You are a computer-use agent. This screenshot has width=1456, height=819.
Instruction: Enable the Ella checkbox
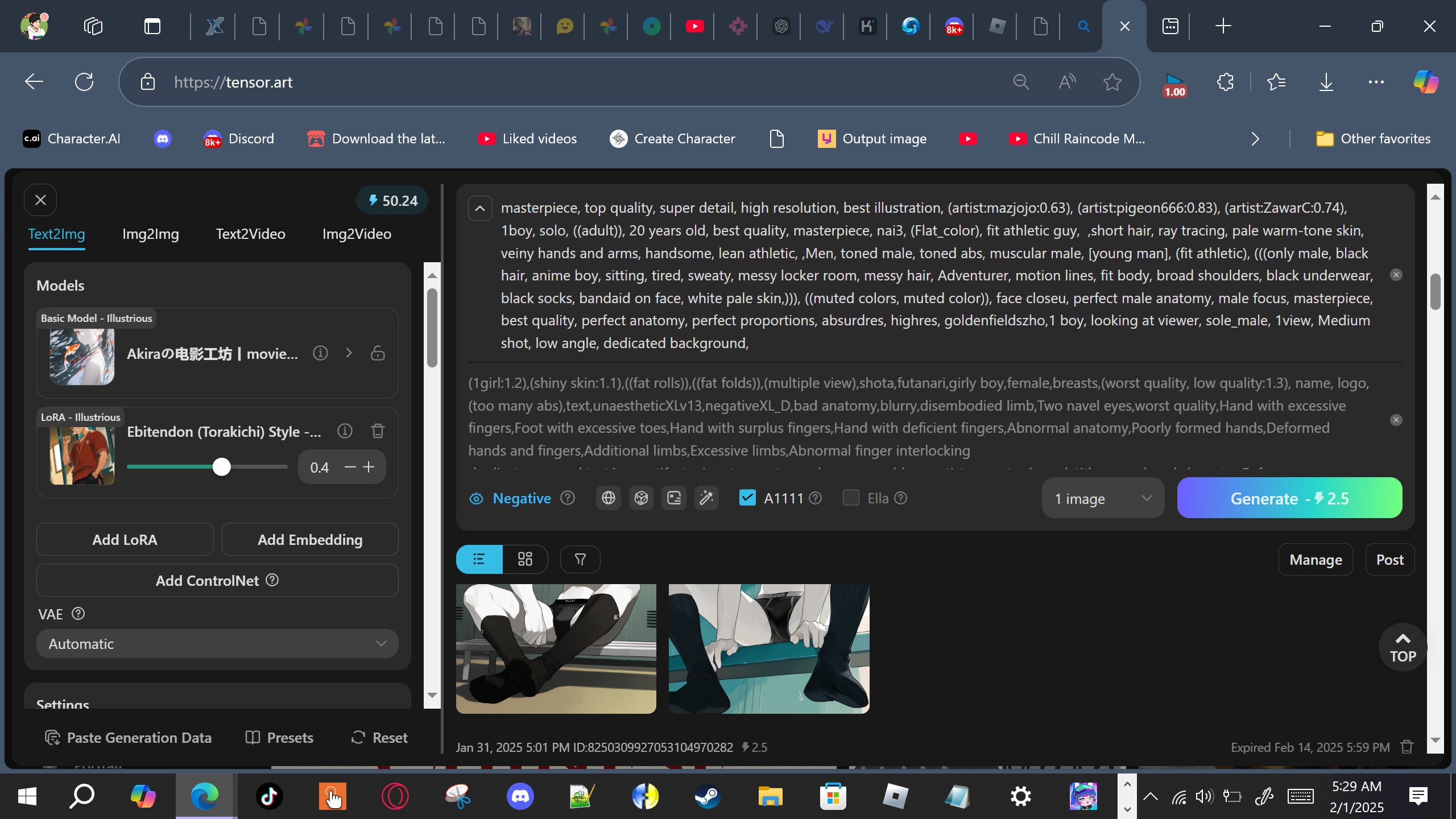click(851, 498)
